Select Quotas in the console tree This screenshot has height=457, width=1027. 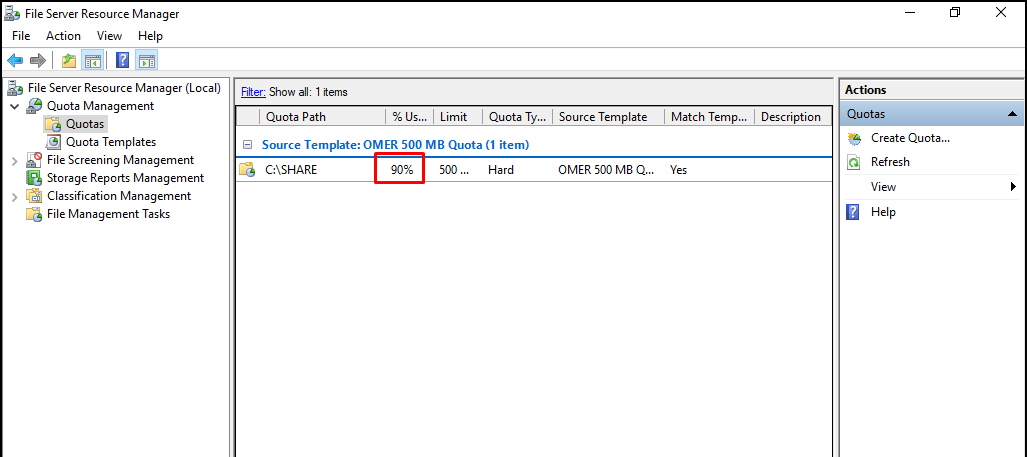[85, 124]
